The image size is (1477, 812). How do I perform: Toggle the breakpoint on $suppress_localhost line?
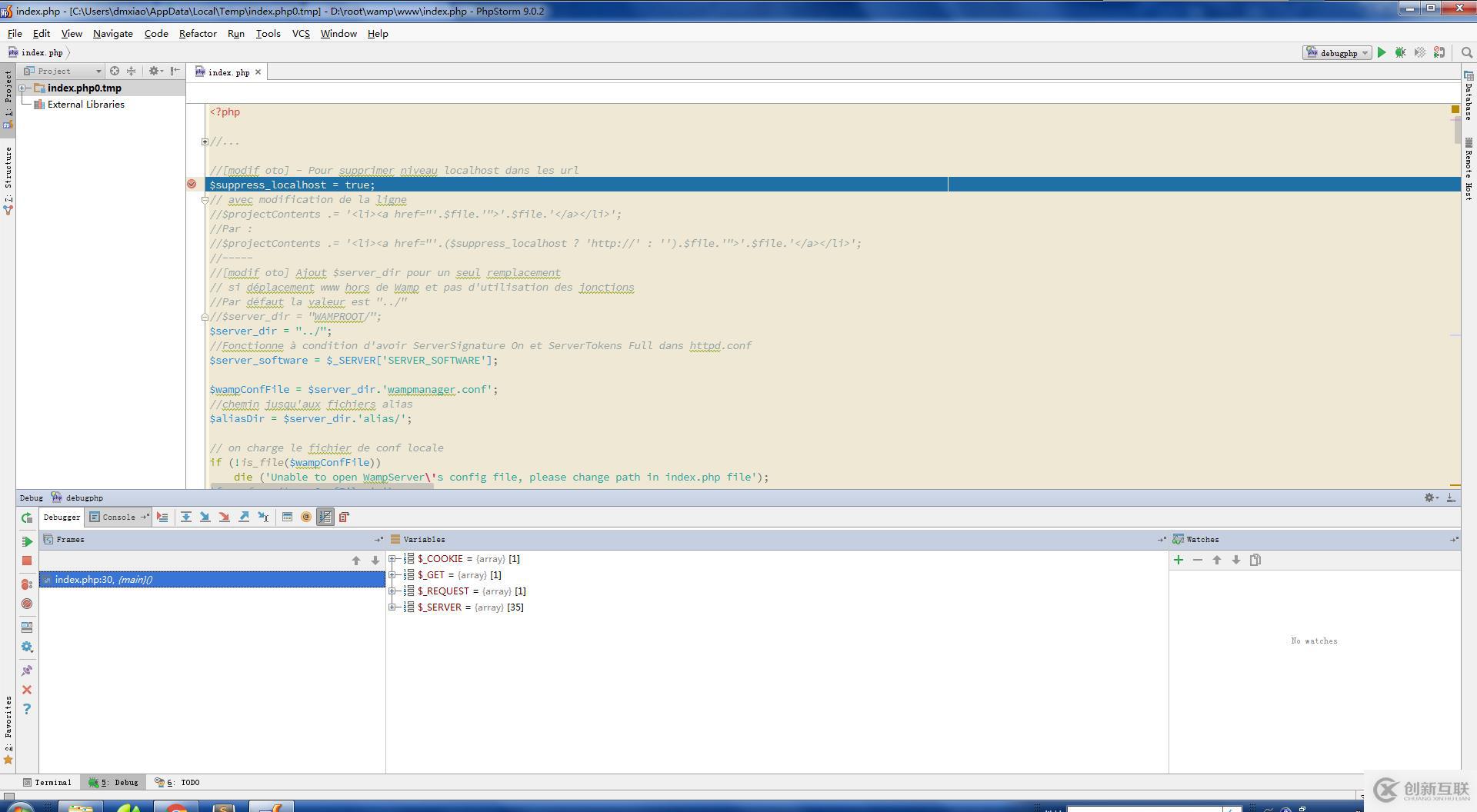tap(192, 185)
